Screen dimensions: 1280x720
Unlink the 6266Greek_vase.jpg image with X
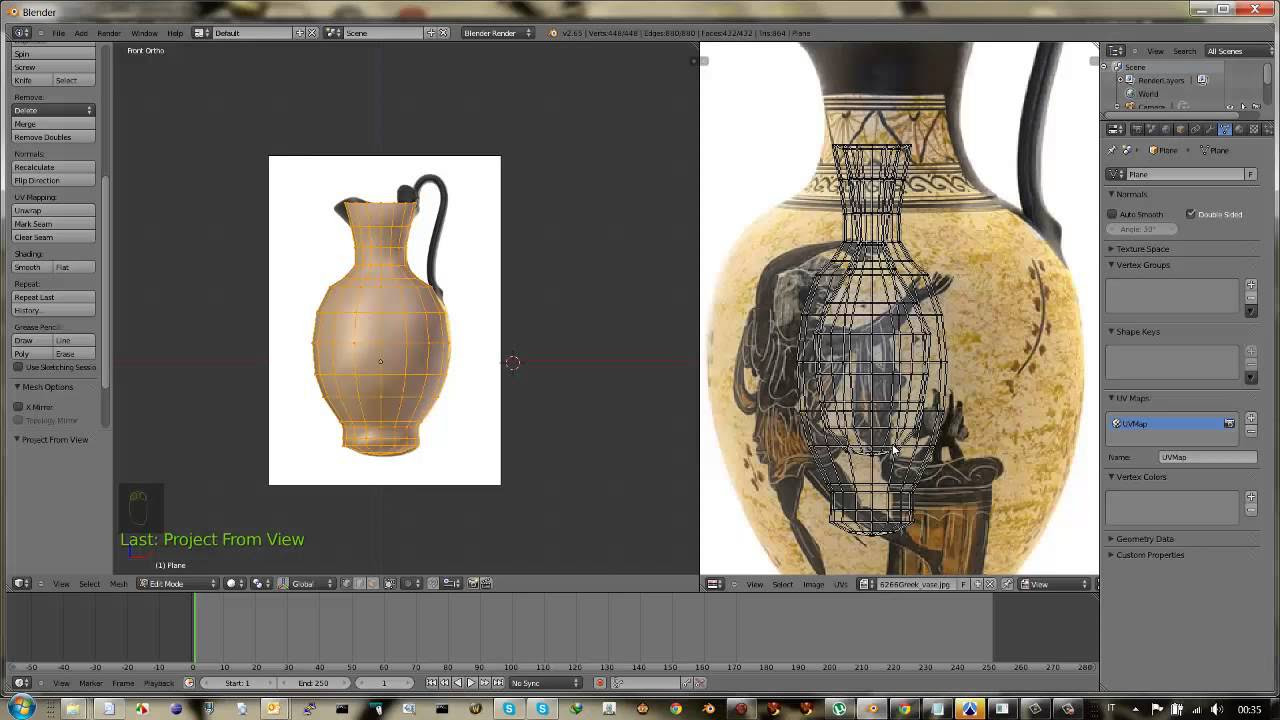click(991, 584)
